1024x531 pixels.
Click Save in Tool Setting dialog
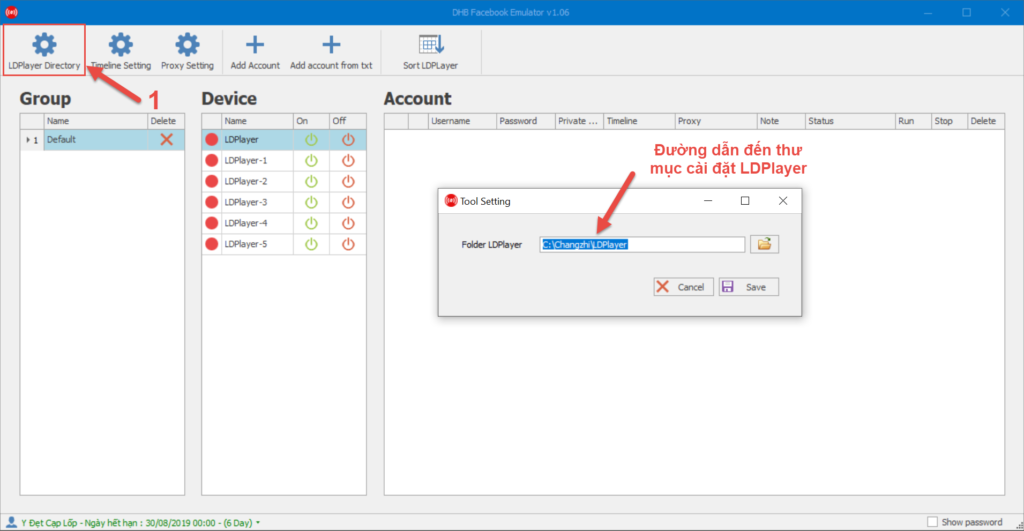click(748, 287)
